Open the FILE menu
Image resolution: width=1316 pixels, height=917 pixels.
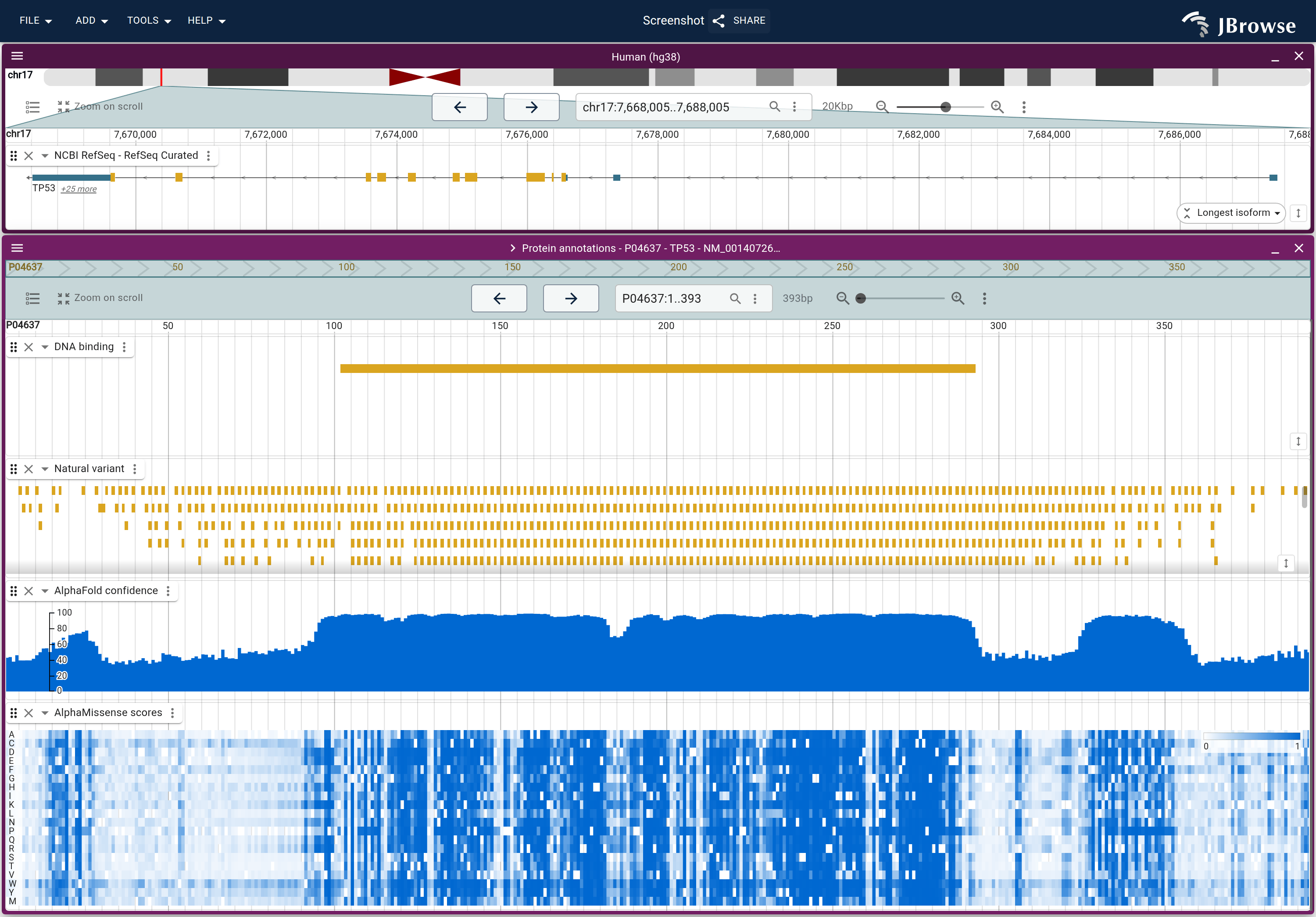point(36,21)
